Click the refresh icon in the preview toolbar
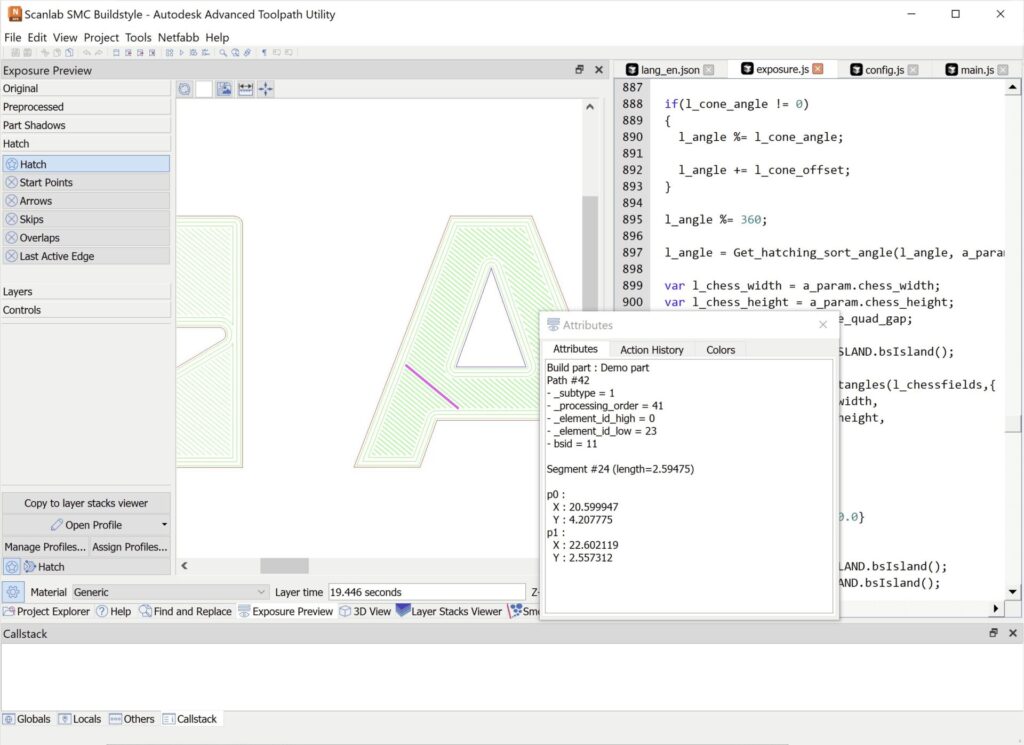The height and width of the screenshot is (745, 1024). coord(184,89)
